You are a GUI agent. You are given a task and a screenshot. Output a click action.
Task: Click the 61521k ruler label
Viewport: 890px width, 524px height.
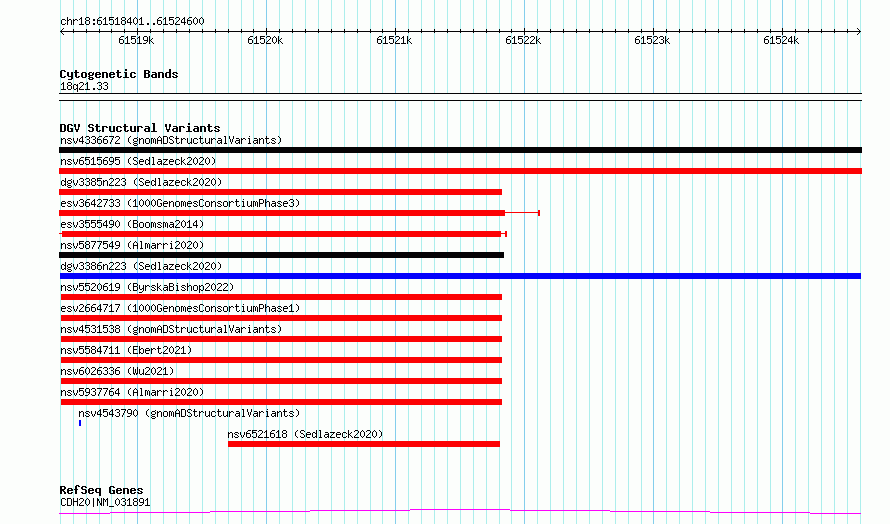pyautogui.click(x=394, y=41)
